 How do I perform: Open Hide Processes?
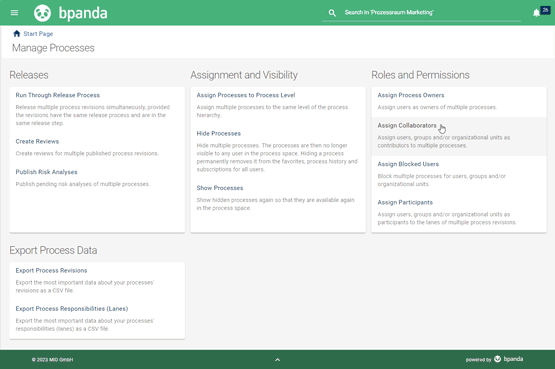219,133
